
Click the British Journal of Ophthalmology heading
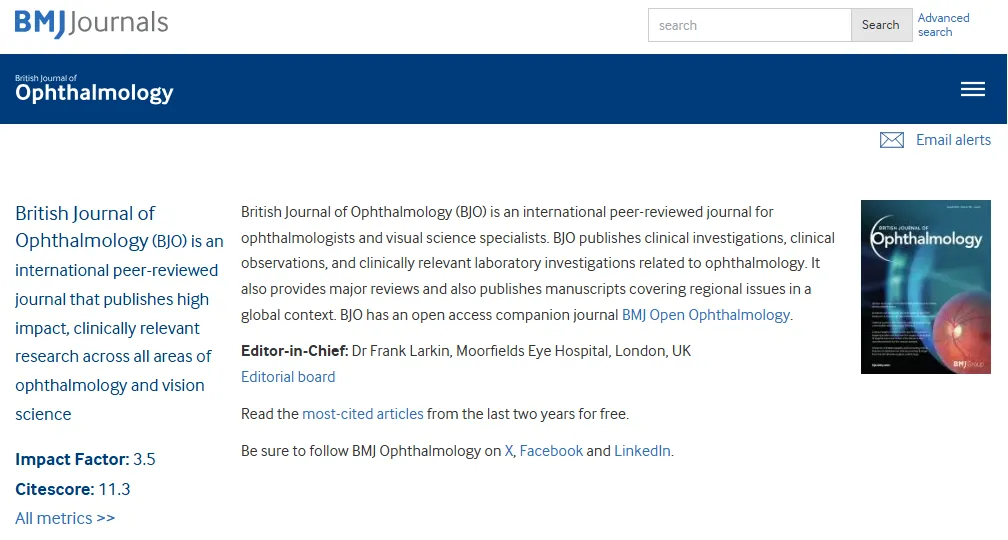[x=85, y=227]
